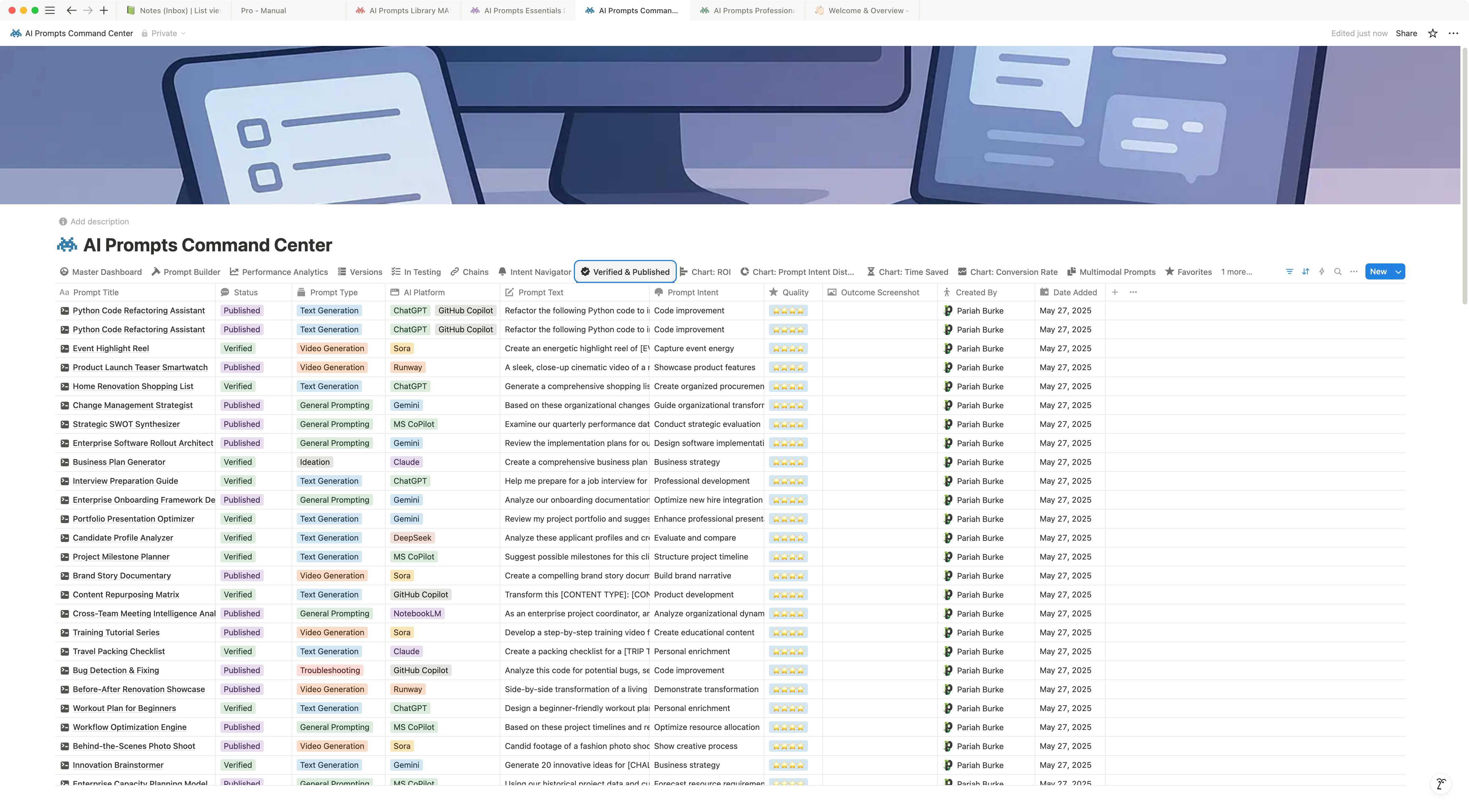This screenshot has height=812, width=1469.
Task: Open the Quality column header
Action: pyautogui.click(x=793, y=292)
